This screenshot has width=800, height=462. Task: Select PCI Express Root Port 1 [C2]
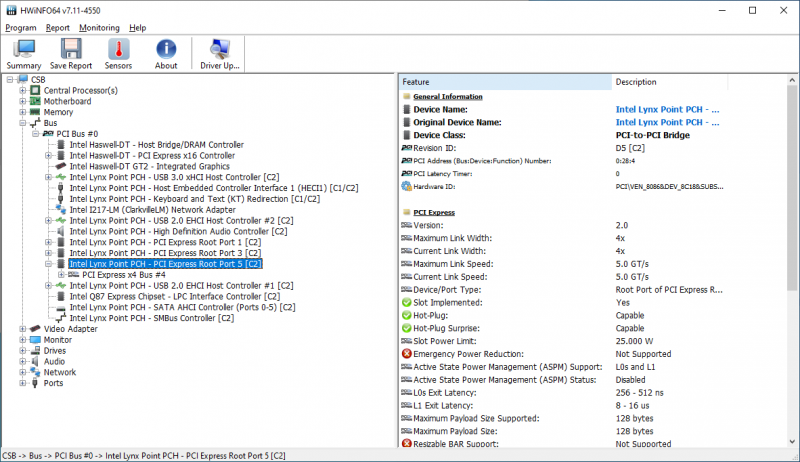[x=165, y=242]
